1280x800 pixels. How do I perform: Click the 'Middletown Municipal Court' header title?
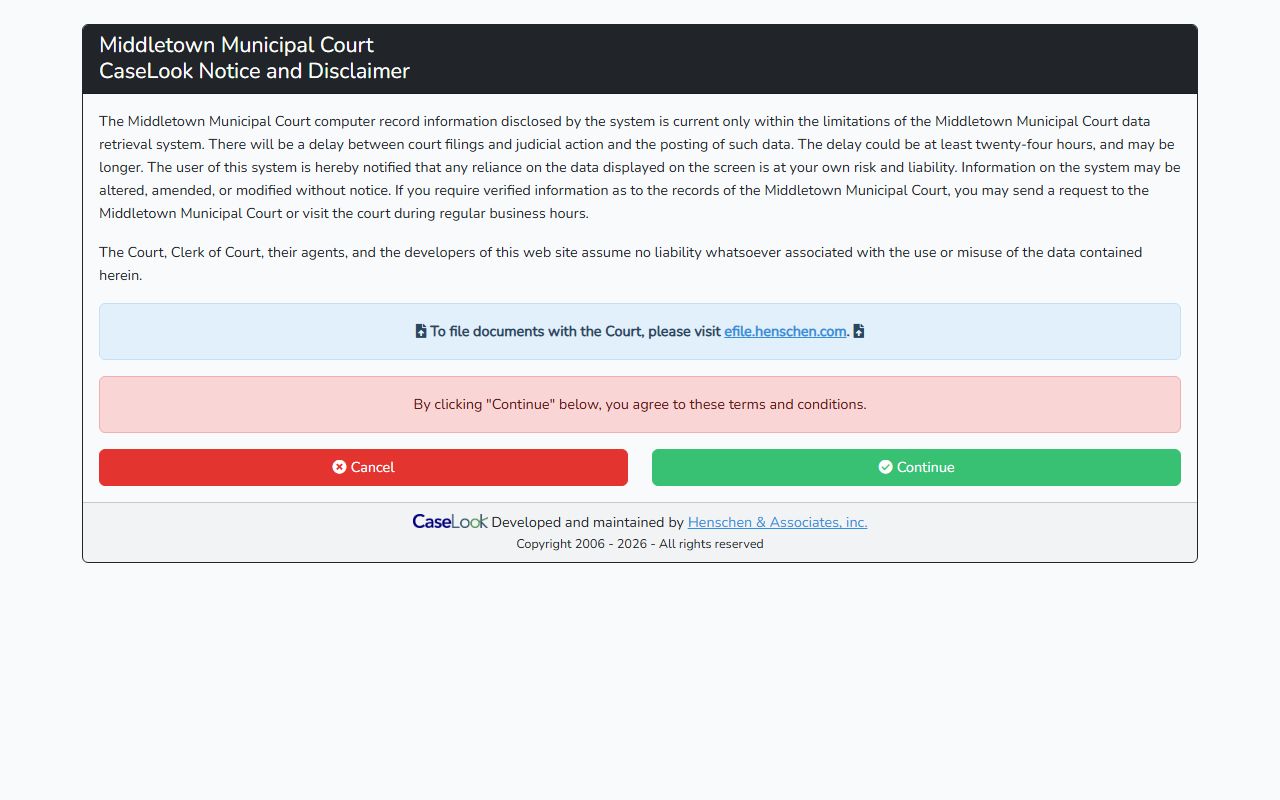pyautogui.click(x=236, y=45)
